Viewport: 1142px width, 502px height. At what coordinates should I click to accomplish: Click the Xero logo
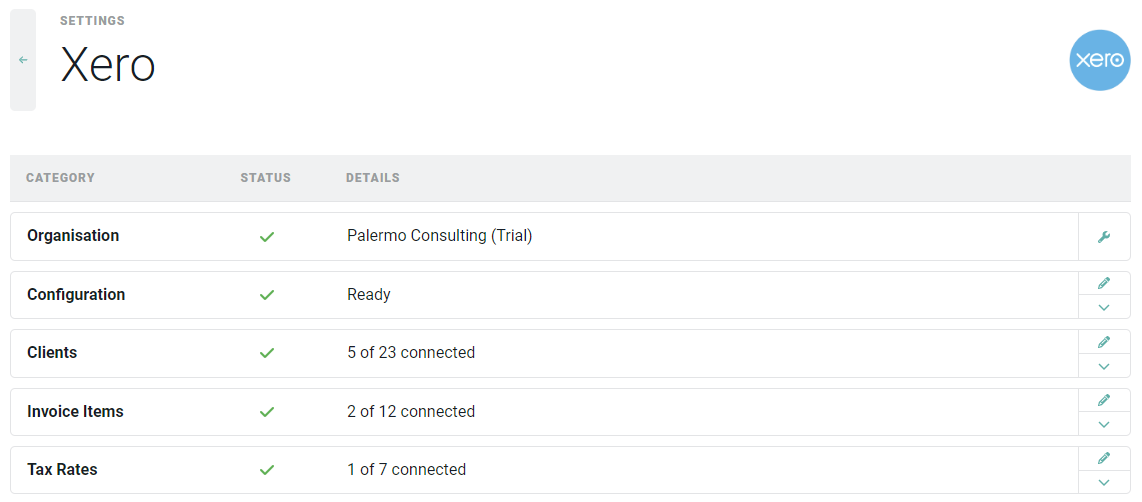tap(1099, 60)
